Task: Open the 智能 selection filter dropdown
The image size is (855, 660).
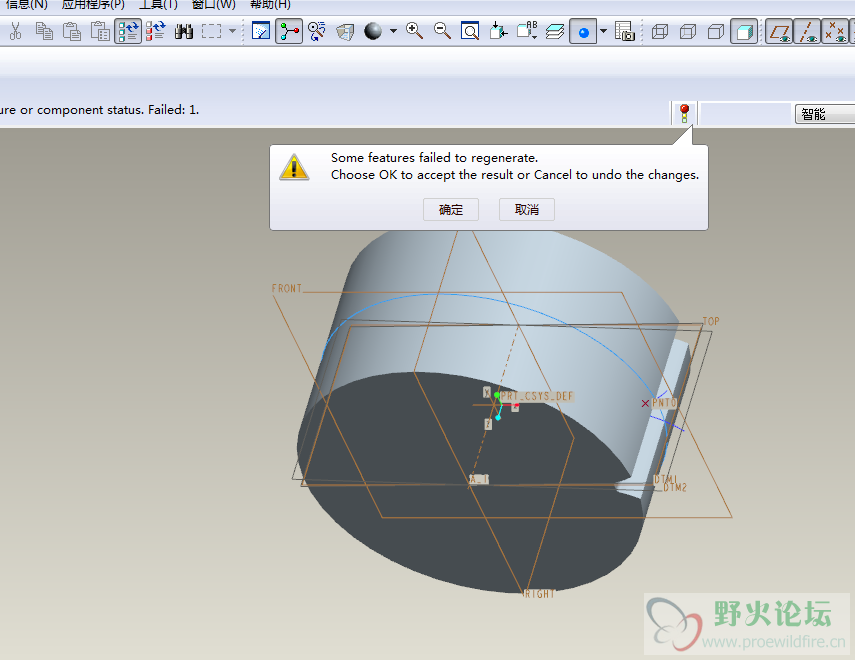Action: pos(825,114)
